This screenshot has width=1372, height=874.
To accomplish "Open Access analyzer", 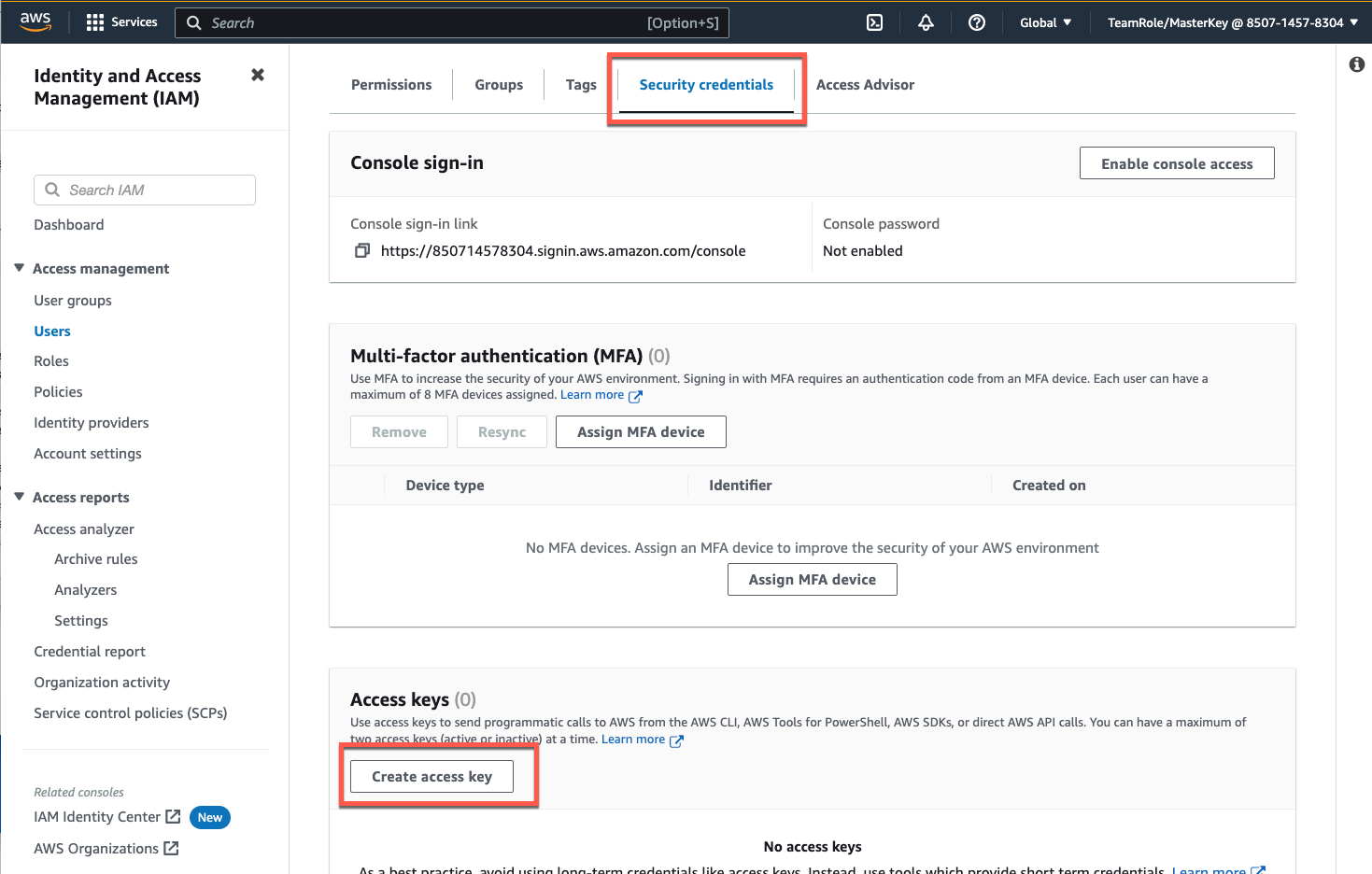I will 84,529.
